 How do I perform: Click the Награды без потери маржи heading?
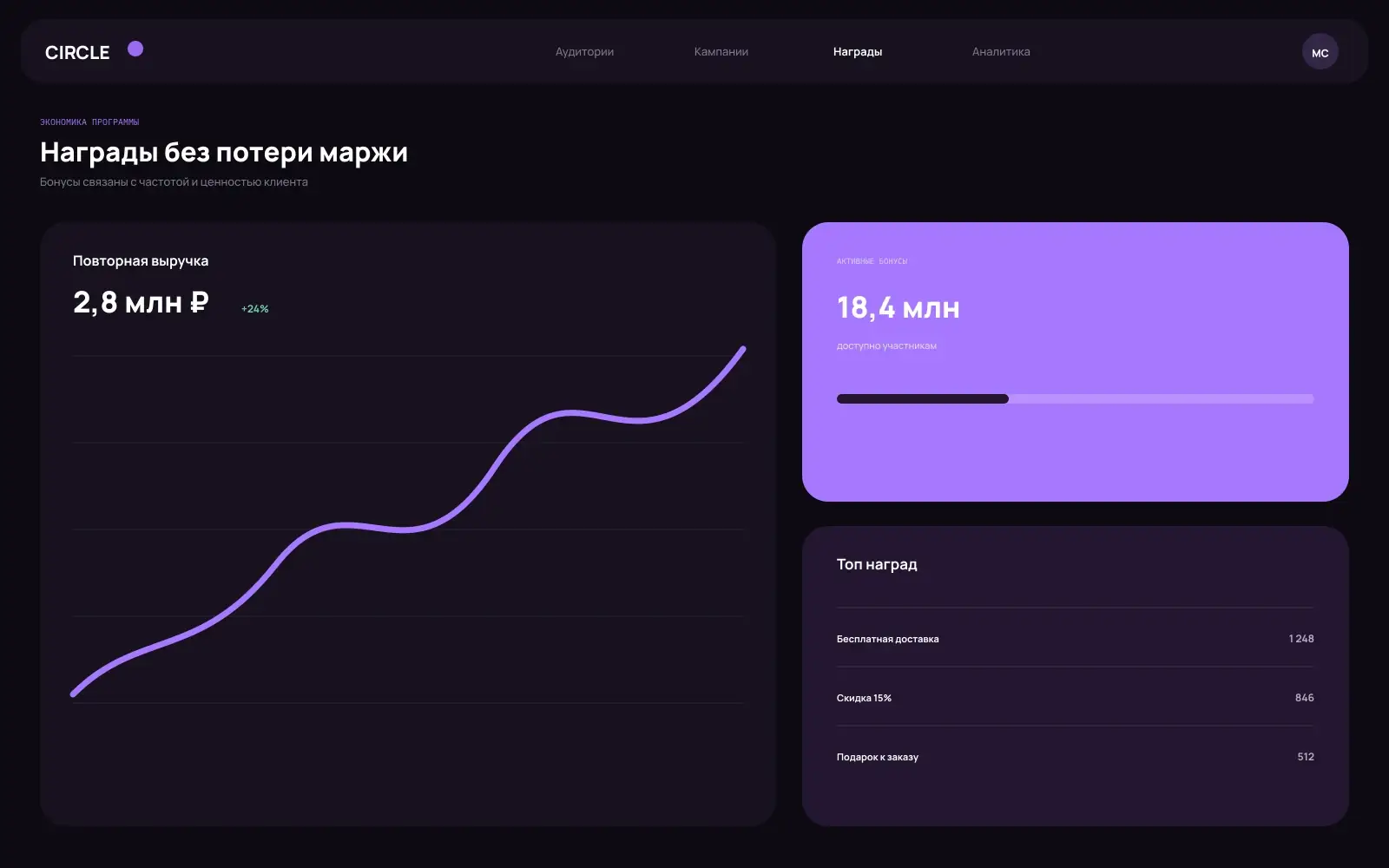pos(224,152)
